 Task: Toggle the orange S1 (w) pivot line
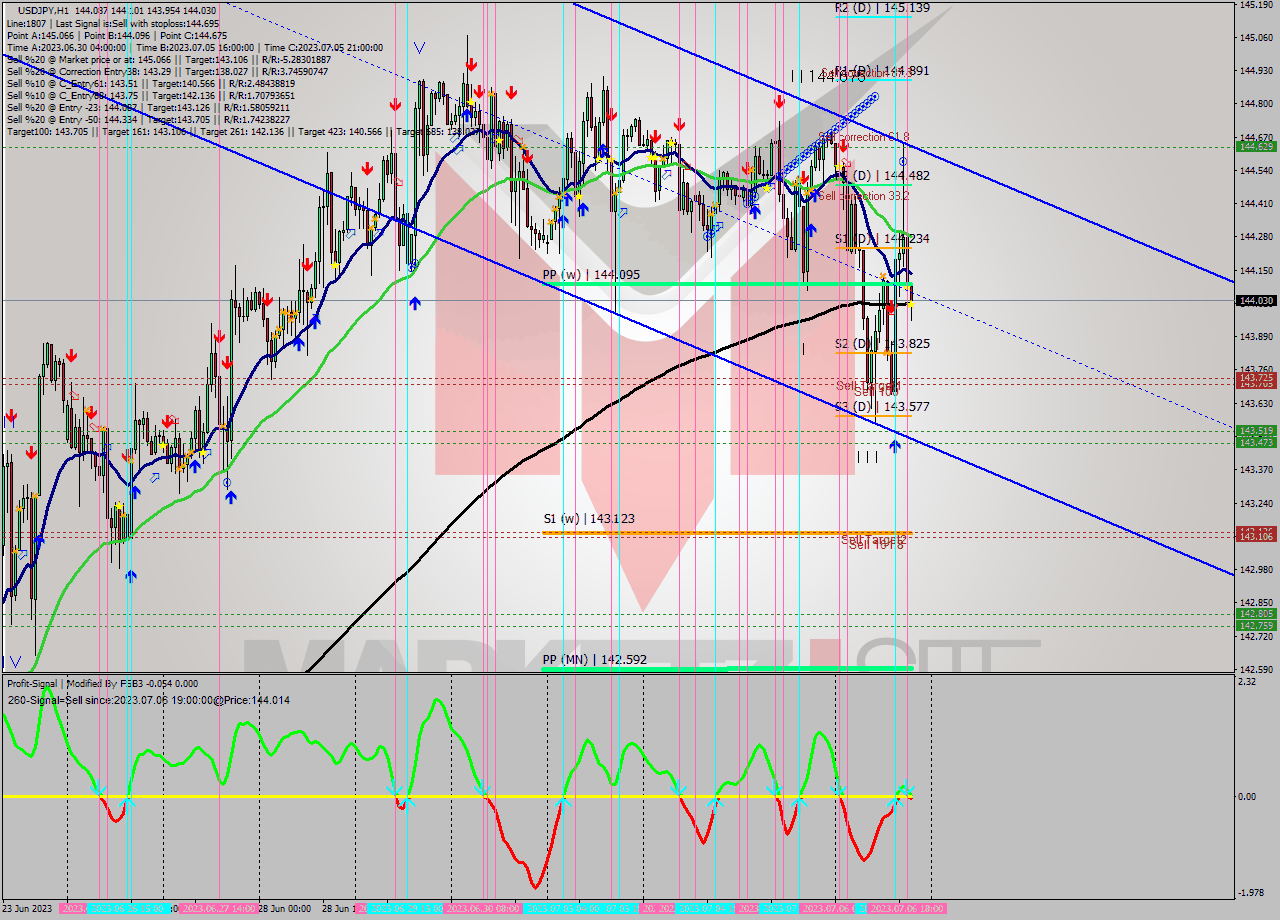click(x=700, y=533)
